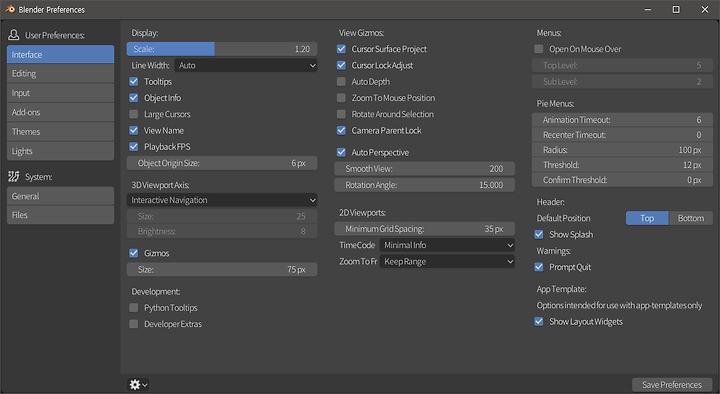
Task: Minimize the Blender Preferences window
Action: (x=647, y=9)
